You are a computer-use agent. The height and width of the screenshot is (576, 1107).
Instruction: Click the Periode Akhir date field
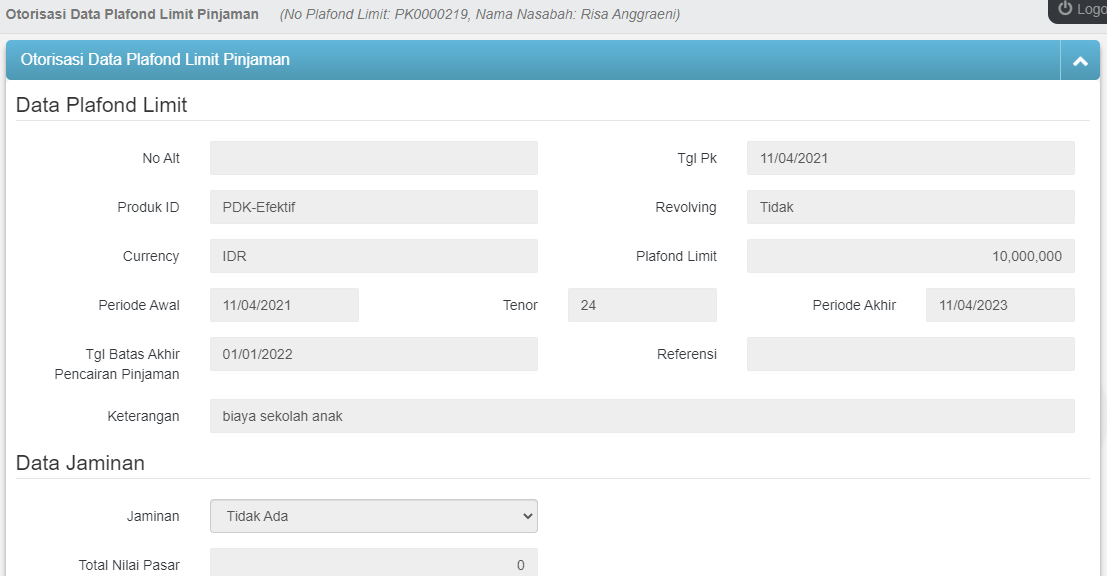pos(1000,305)
